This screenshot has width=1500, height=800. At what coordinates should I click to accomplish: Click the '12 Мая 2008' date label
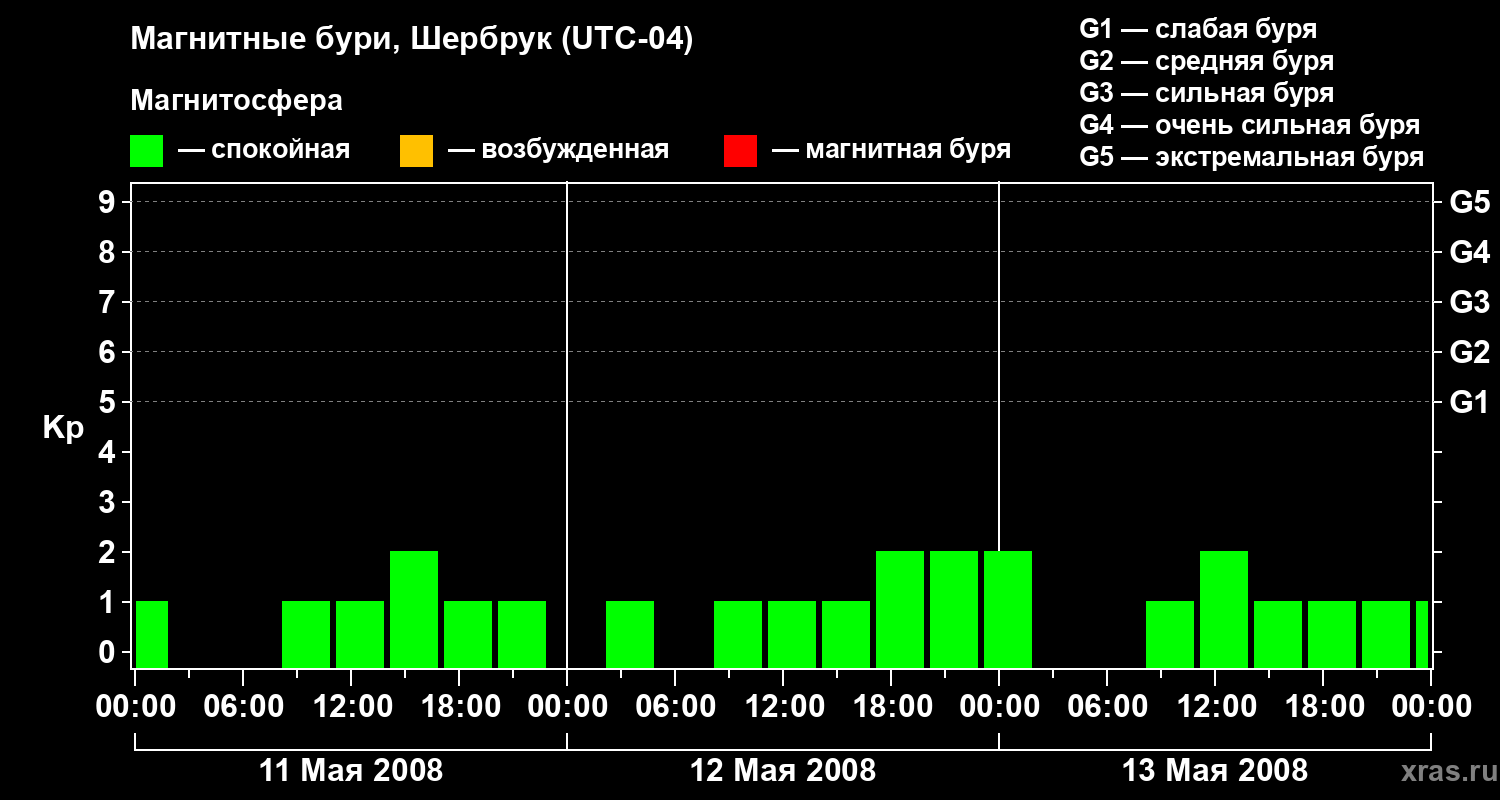tap(783, 771)
